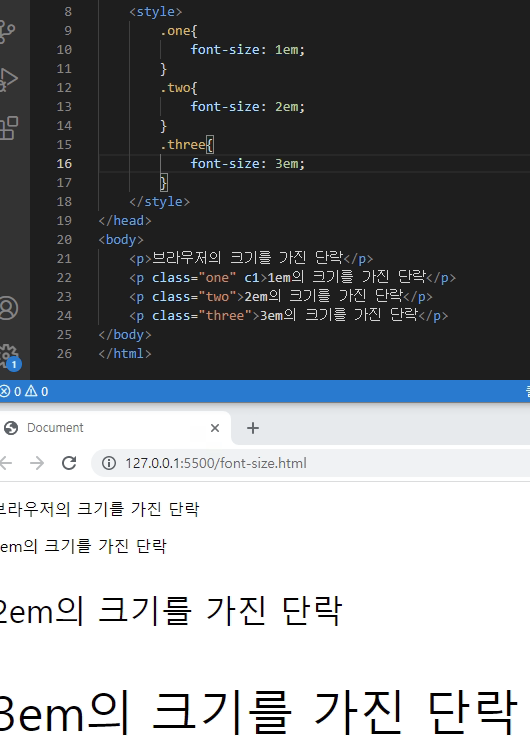Click the rendered 2em paragraph in the browser
Viewport: 530px width, 747px height.
tap(170, 611)
